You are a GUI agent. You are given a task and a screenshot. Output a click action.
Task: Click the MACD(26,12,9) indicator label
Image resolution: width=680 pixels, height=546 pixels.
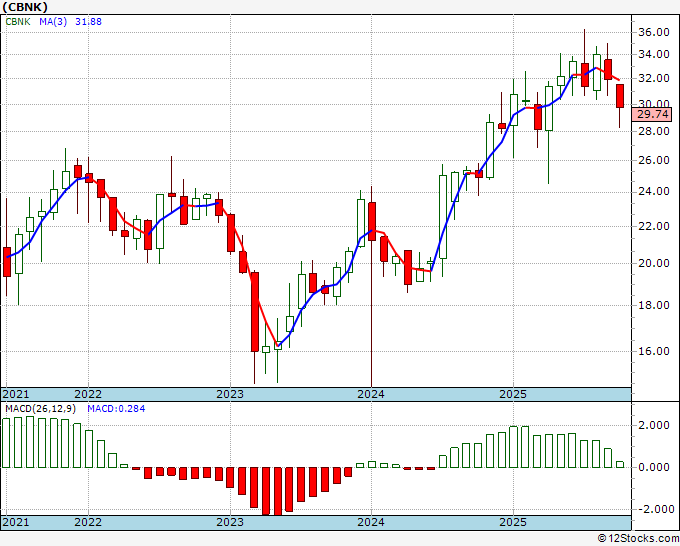pos(41,409)
